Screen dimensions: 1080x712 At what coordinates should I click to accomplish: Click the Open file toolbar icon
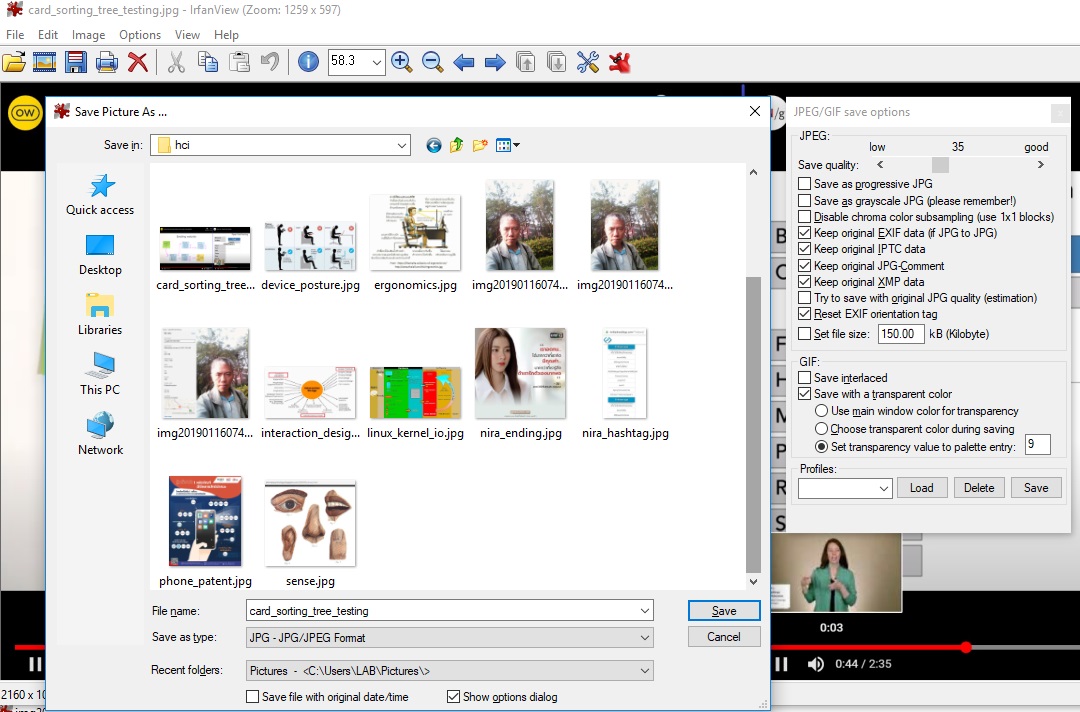pyautogui.click(x=14, y=62)
